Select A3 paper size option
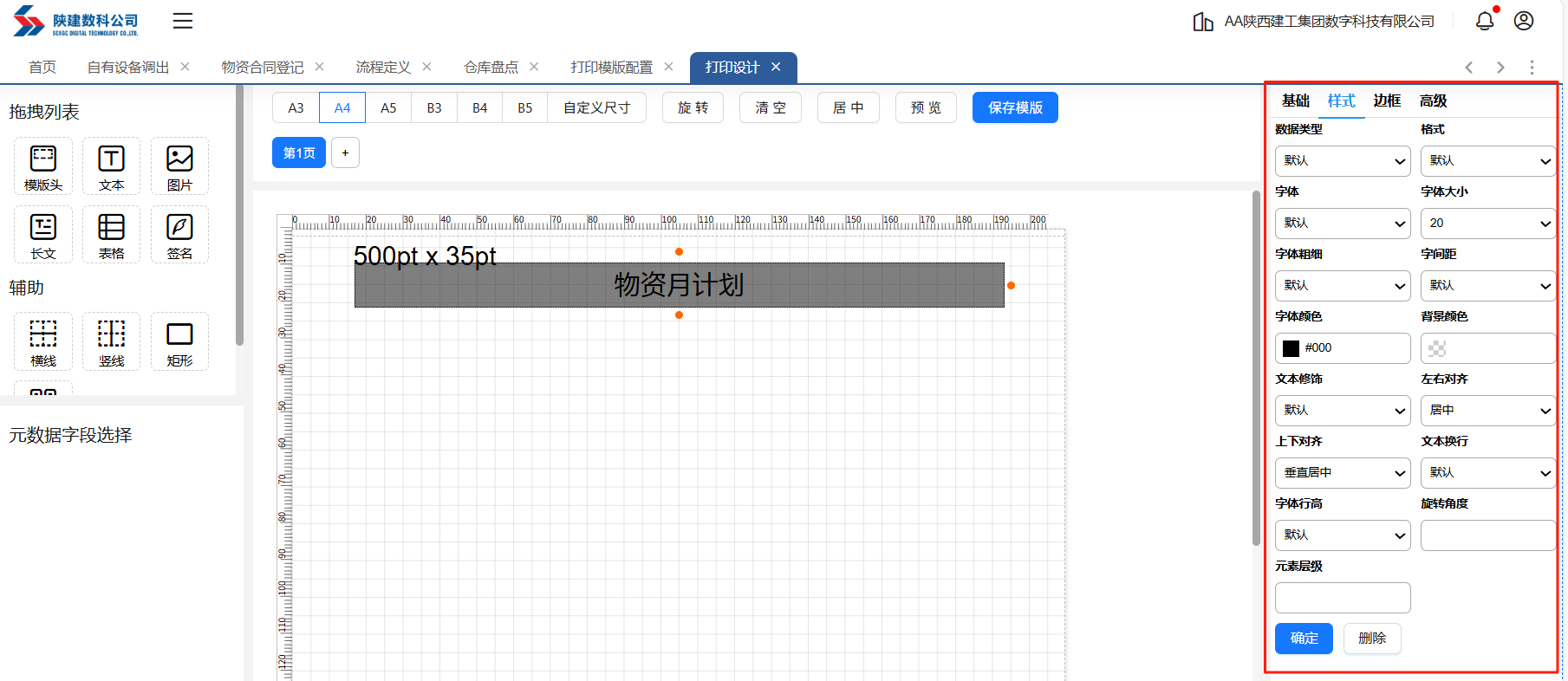Screen dimensions: 1568x681 (296, 108)
